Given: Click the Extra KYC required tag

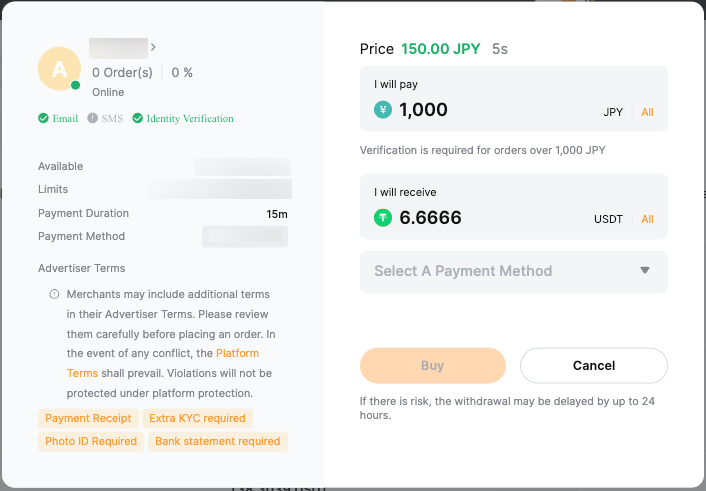Looking at the screenshot, I should click(x=197, y=418).
